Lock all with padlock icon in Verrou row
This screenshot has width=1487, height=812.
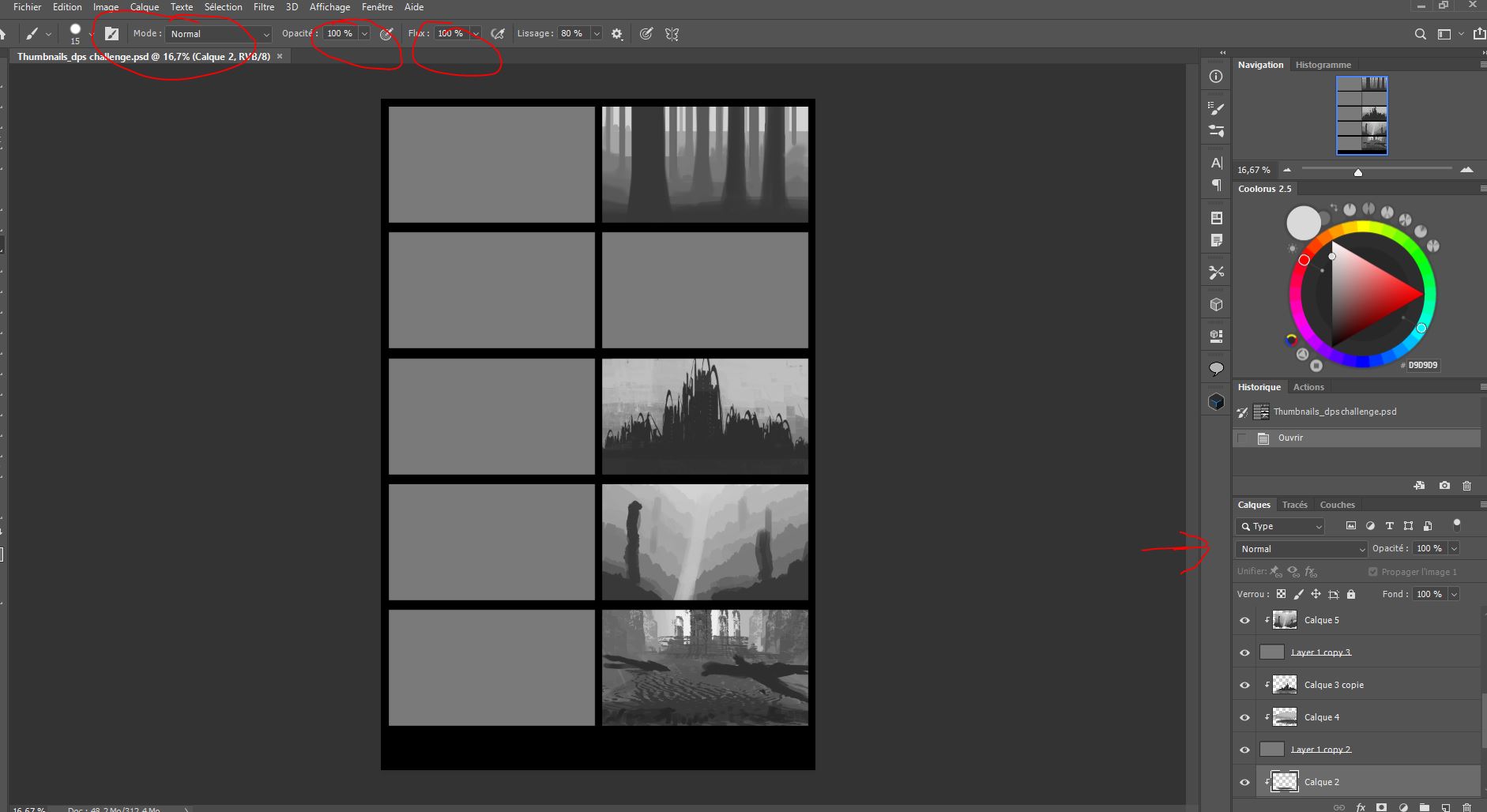1351,594
